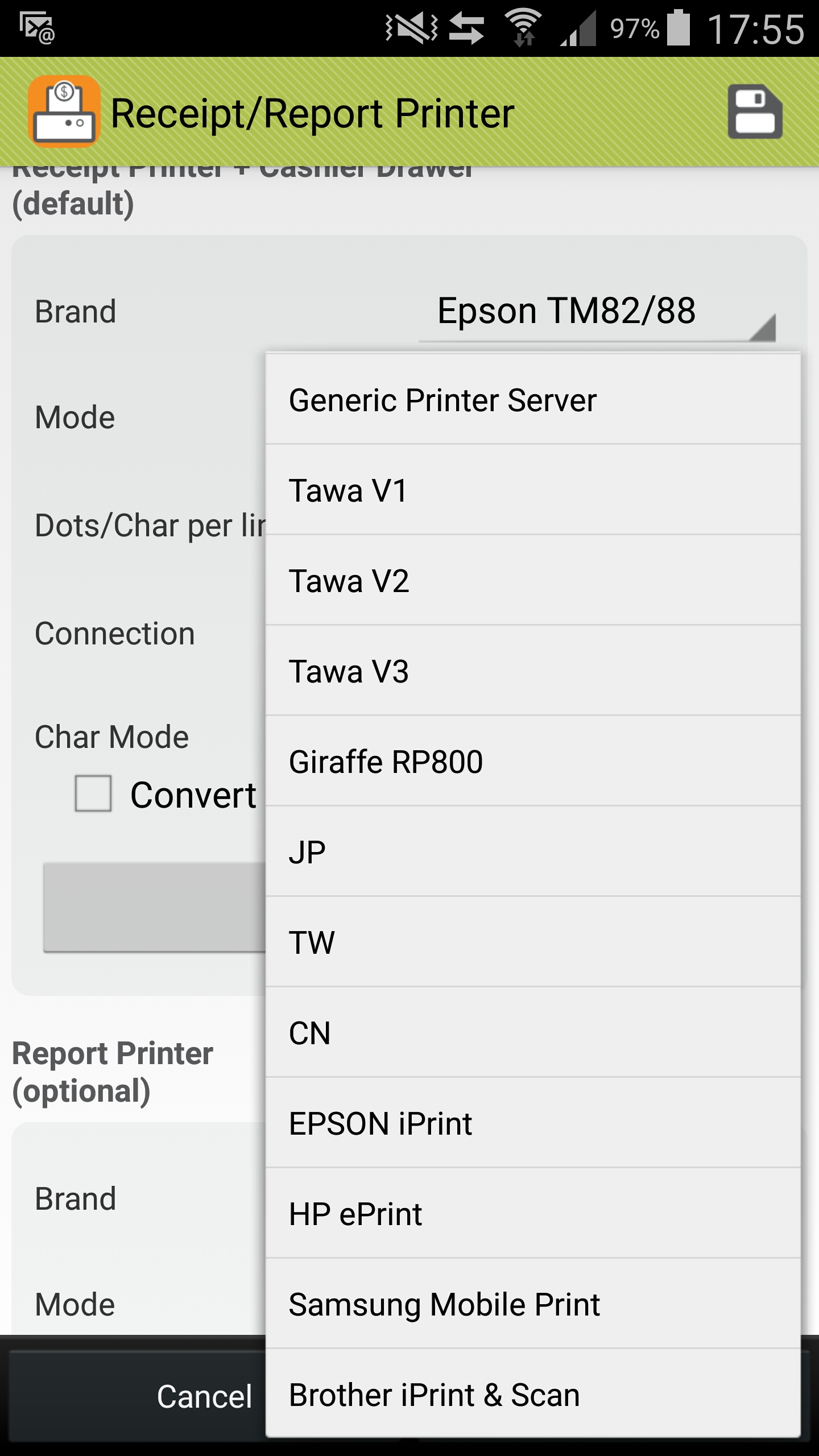This screenshot has height=1456, width=819.
Task: Select Samsung Mobile Print option
Action: [x=533, y=1304]
